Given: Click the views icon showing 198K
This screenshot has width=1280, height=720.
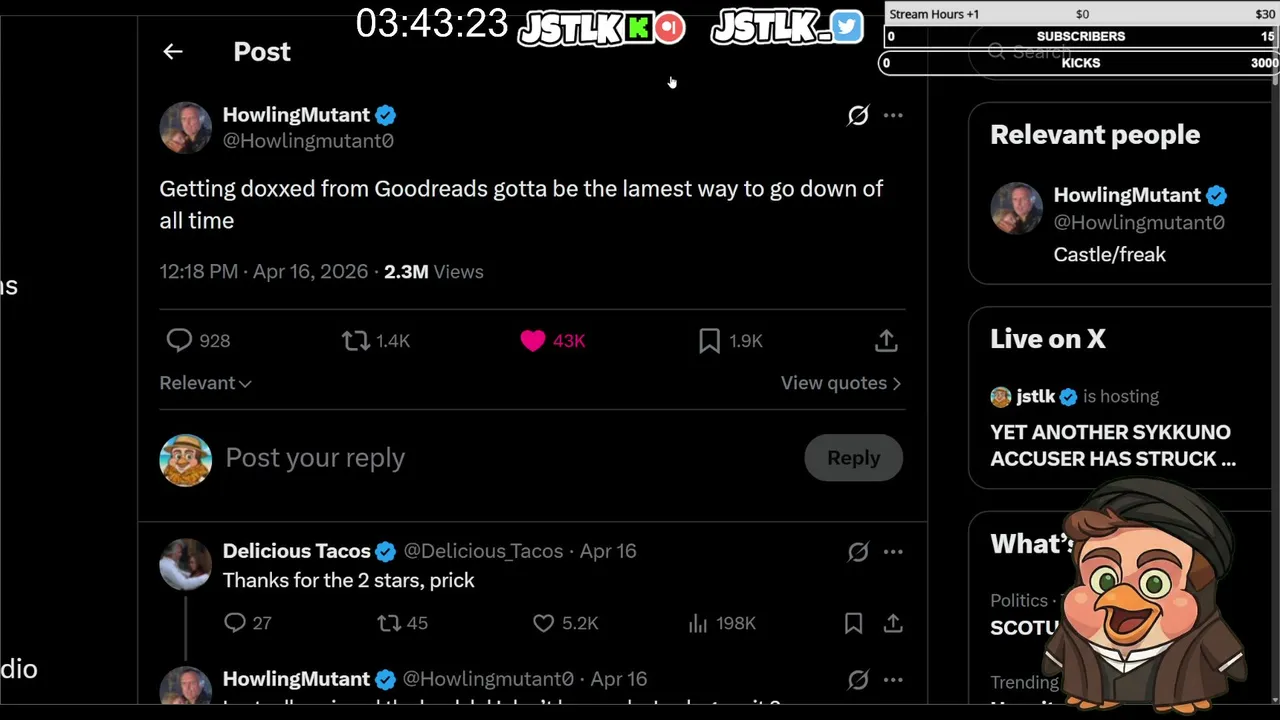Looking at the screenshot, I should [698, 623].
